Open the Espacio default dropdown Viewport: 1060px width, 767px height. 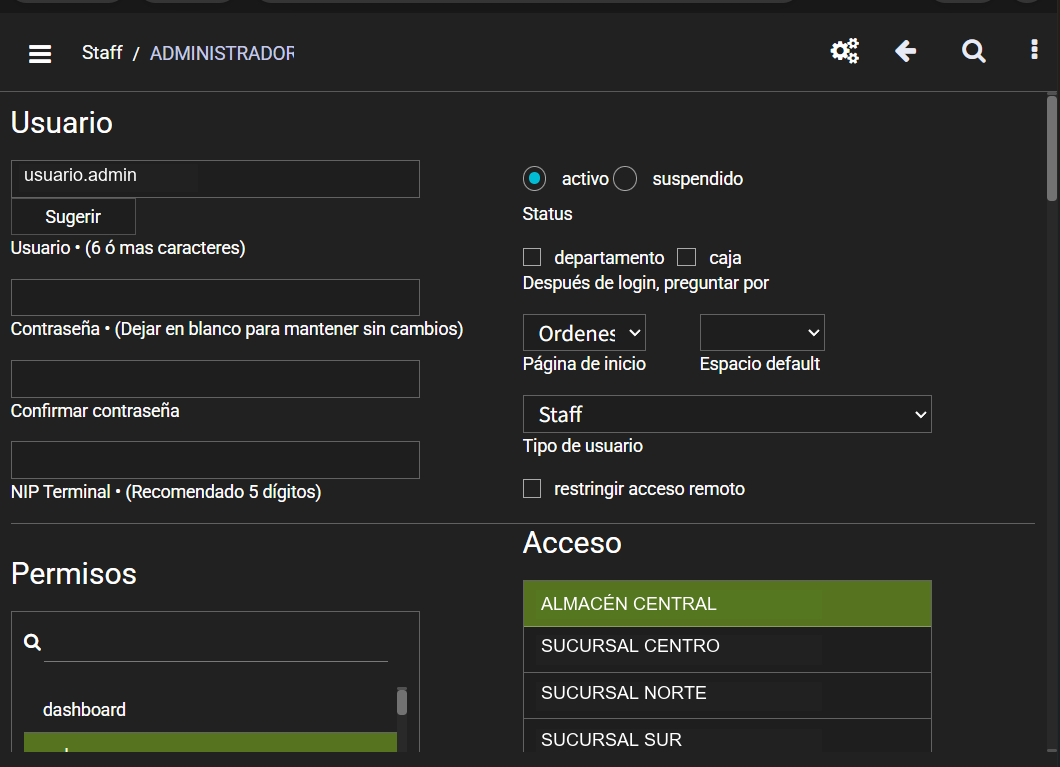click(762, 332)
